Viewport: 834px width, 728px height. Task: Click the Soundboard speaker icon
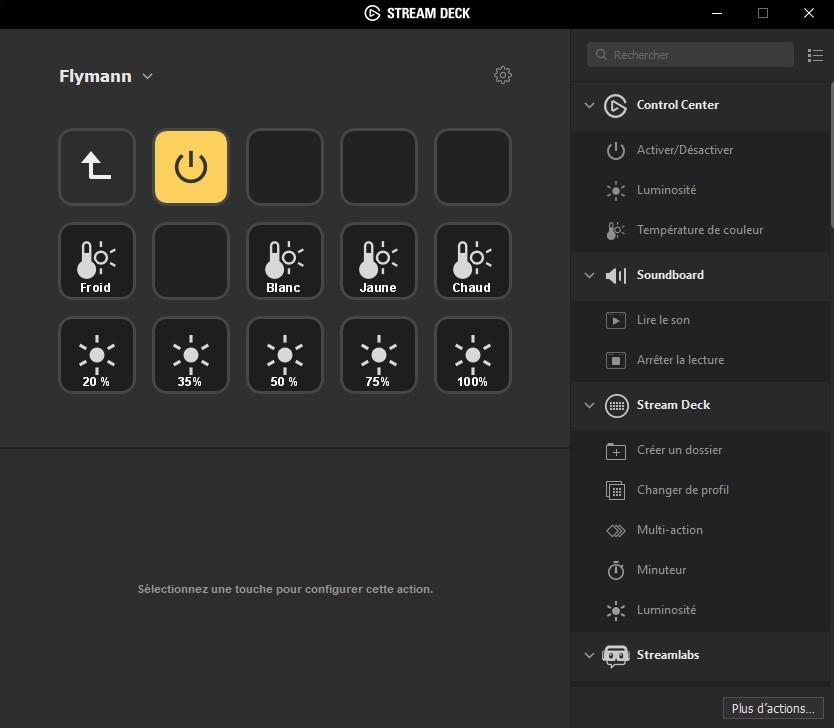615,275
